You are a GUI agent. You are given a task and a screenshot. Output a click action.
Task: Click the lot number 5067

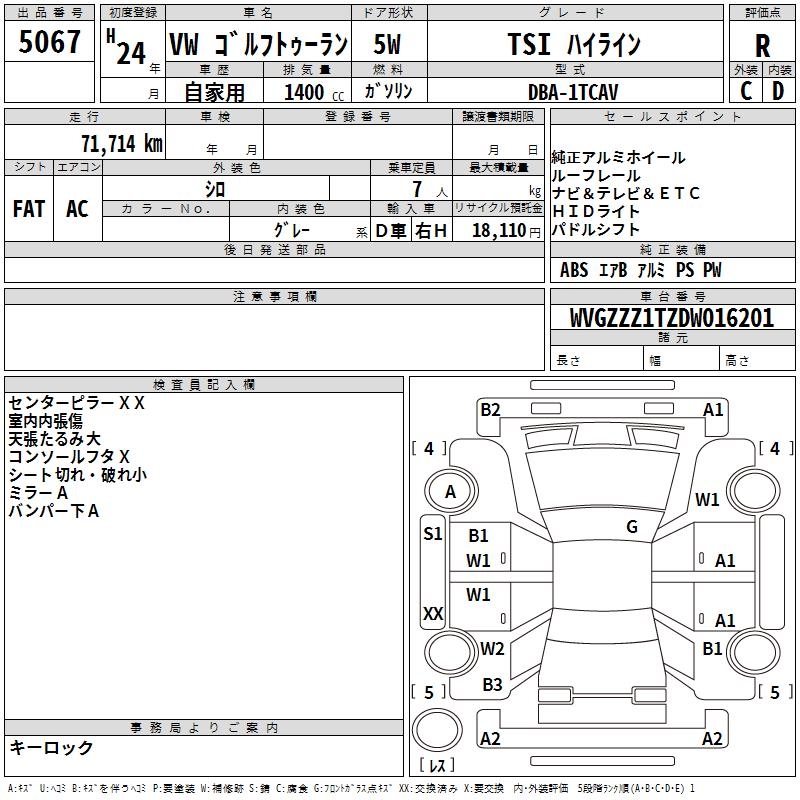tap(49, 45)
